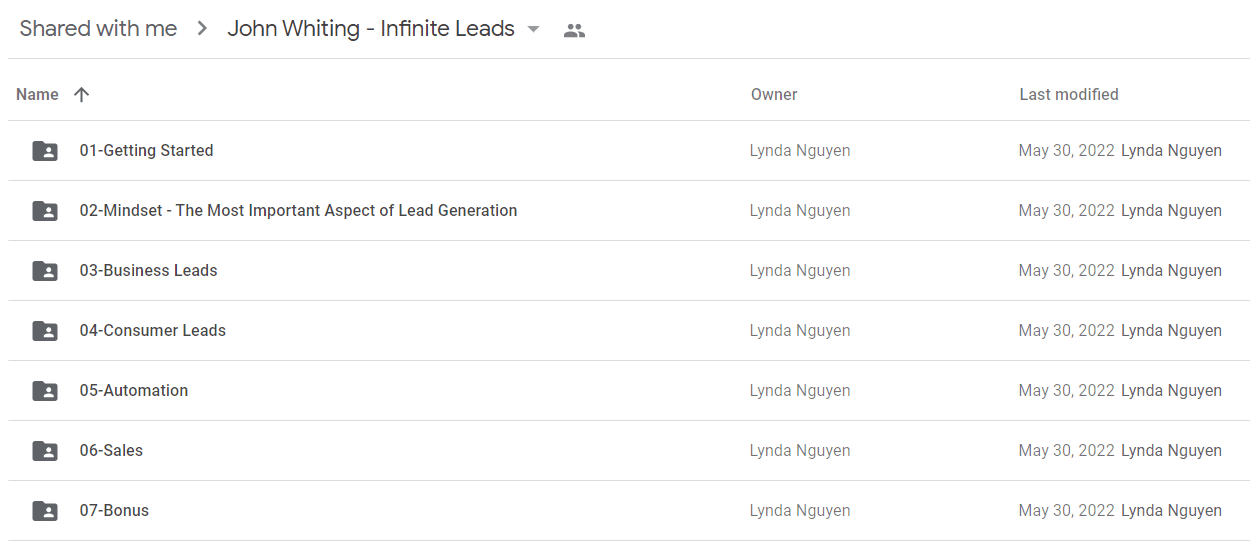Sort the list by Name column header

[x=37, y=94]
